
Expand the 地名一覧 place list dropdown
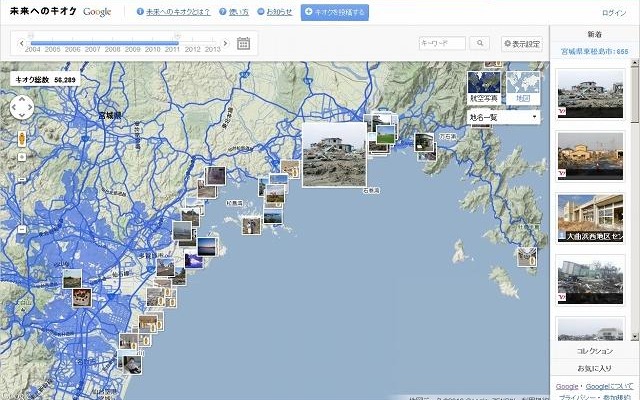point(503,118)
